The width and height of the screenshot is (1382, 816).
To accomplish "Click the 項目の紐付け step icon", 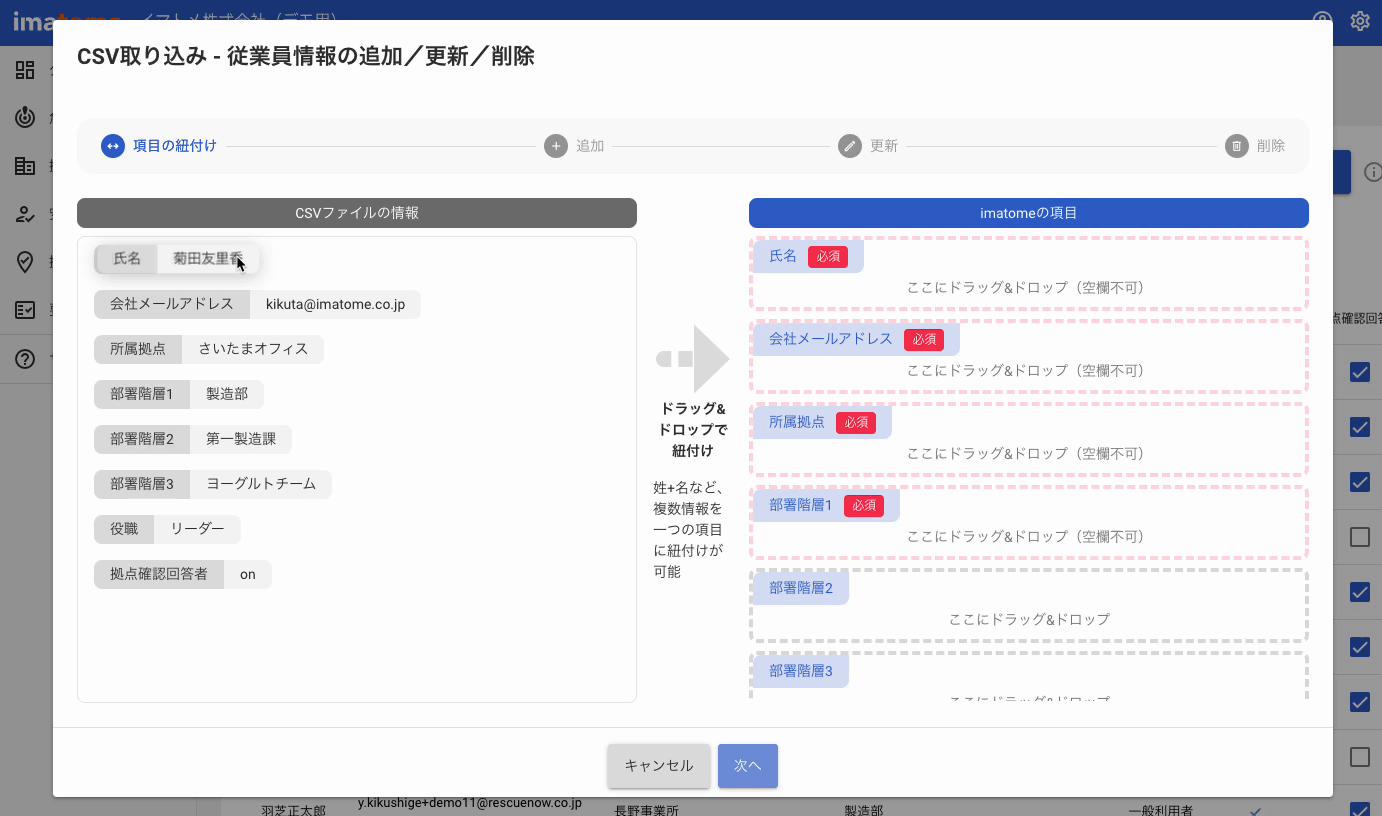I will (x=113, y=146).
